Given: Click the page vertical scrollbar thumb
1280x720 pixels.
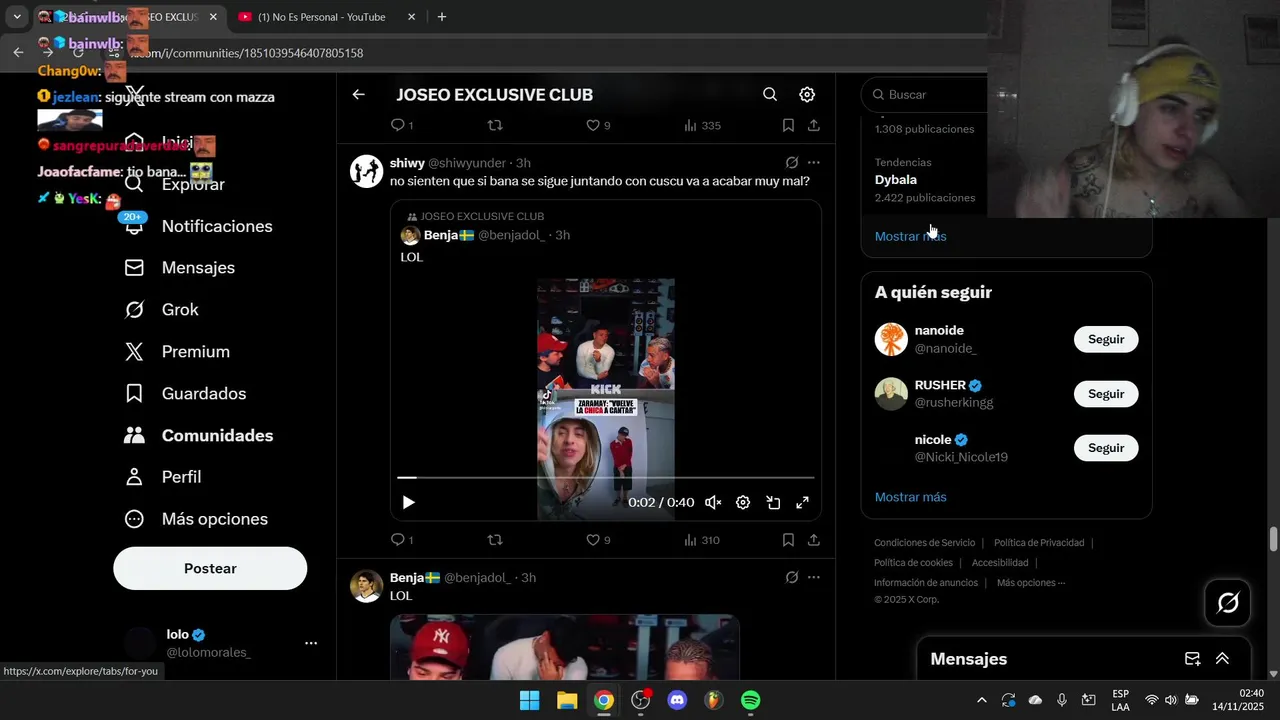Looking at the screenshot, I should pyautogui.click(x=1273, y=539).
